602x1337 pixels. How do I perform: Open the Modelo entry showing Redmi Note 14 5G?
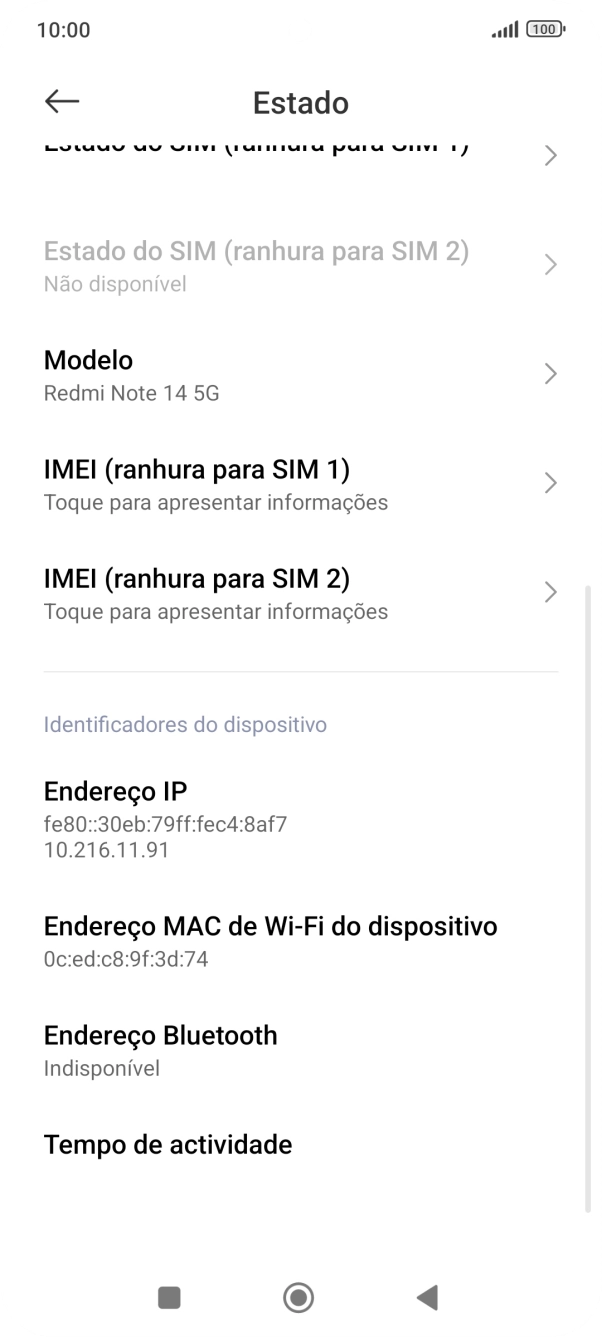(x=300, y=374)
